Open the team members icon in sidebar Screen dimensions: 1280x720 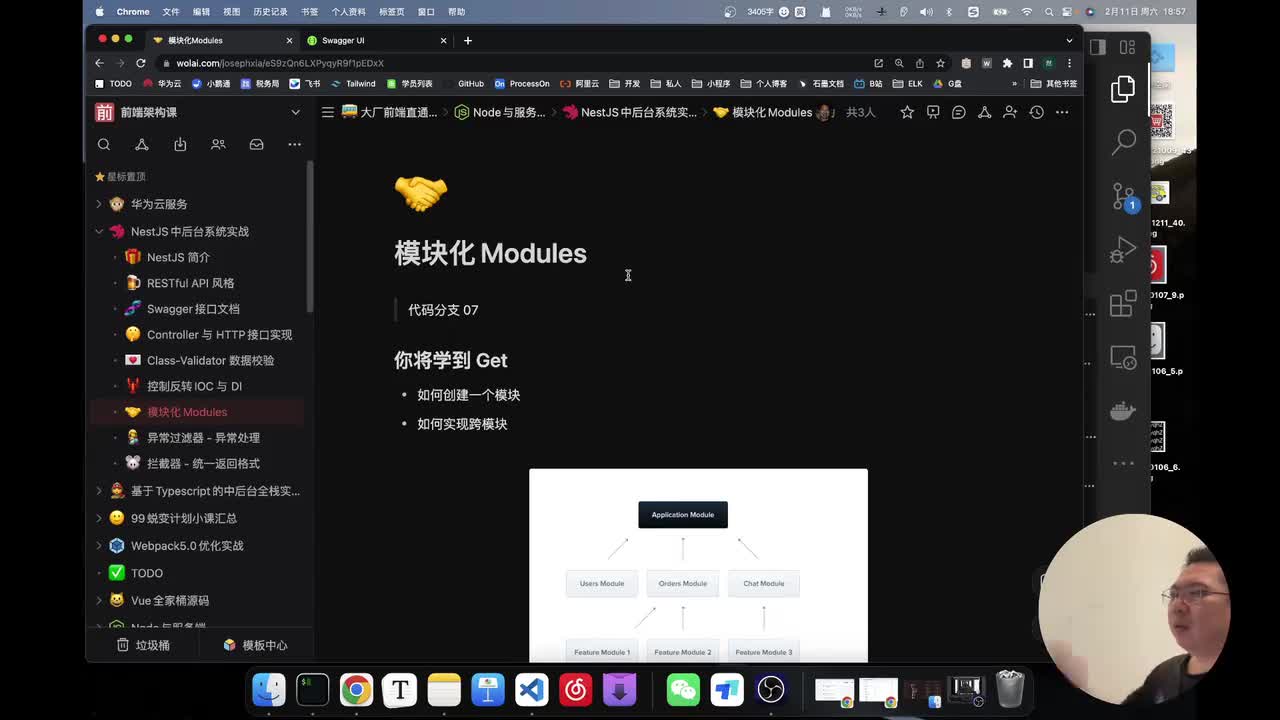point(218,144)
